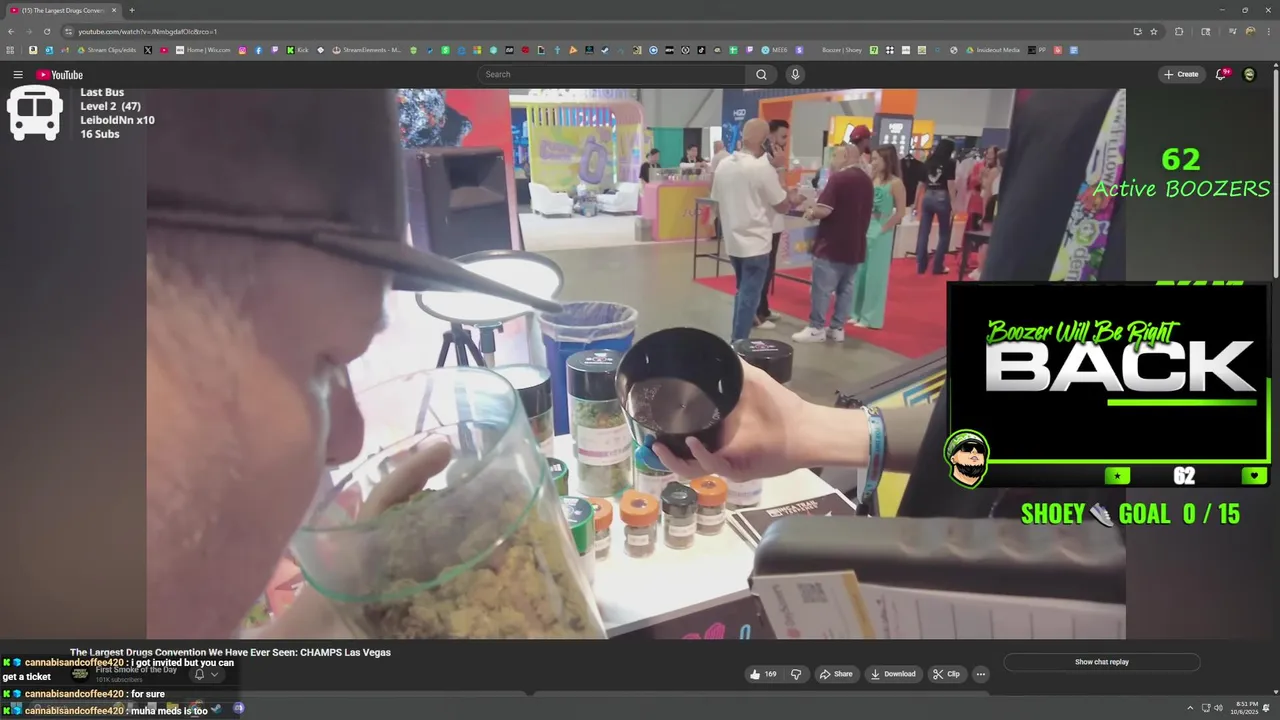
Task: Open more actions ellipsis under the video
Action: pyautogui.click(x=981, y=674)
